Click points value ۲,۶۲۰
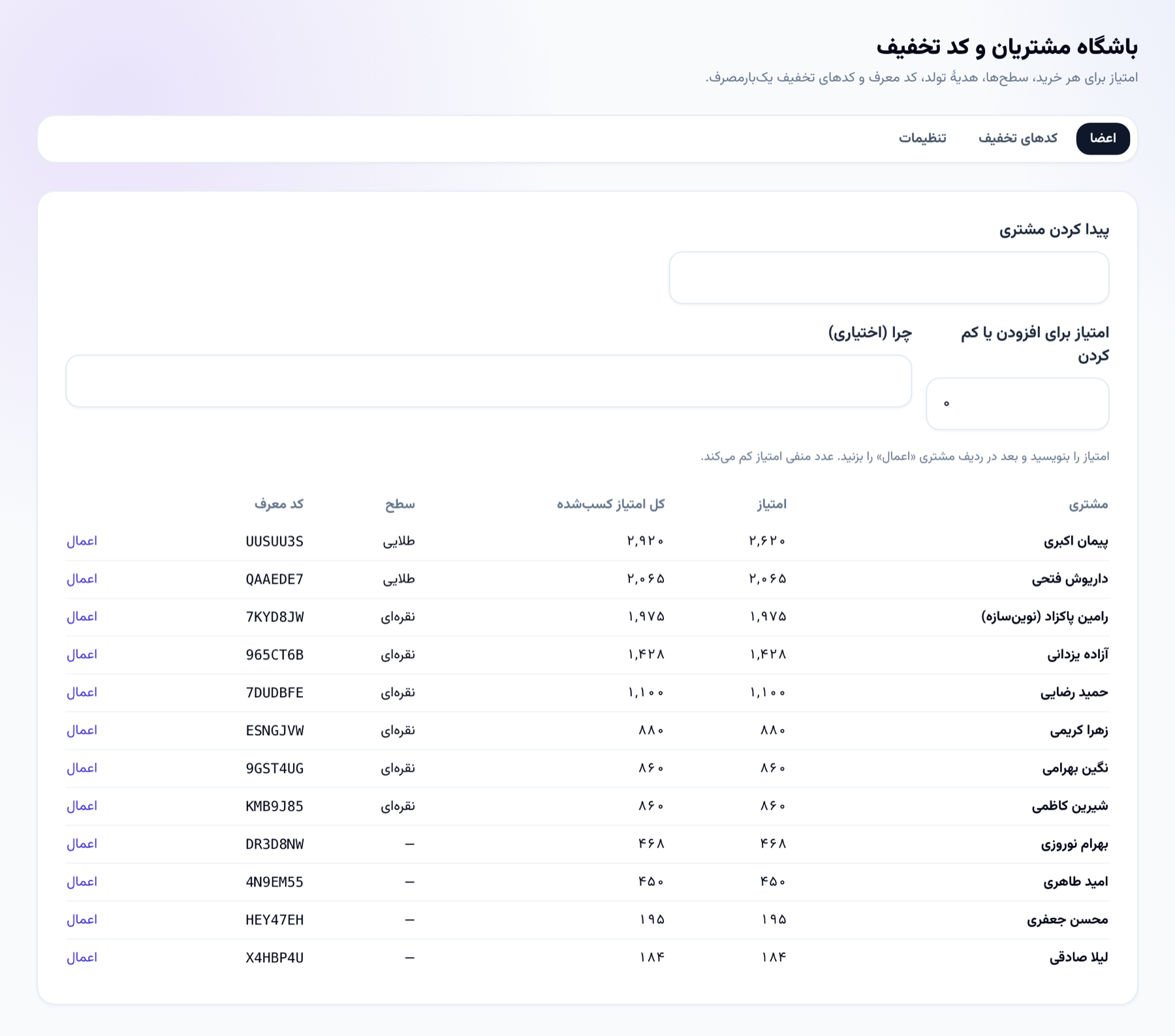 [768, 541]
